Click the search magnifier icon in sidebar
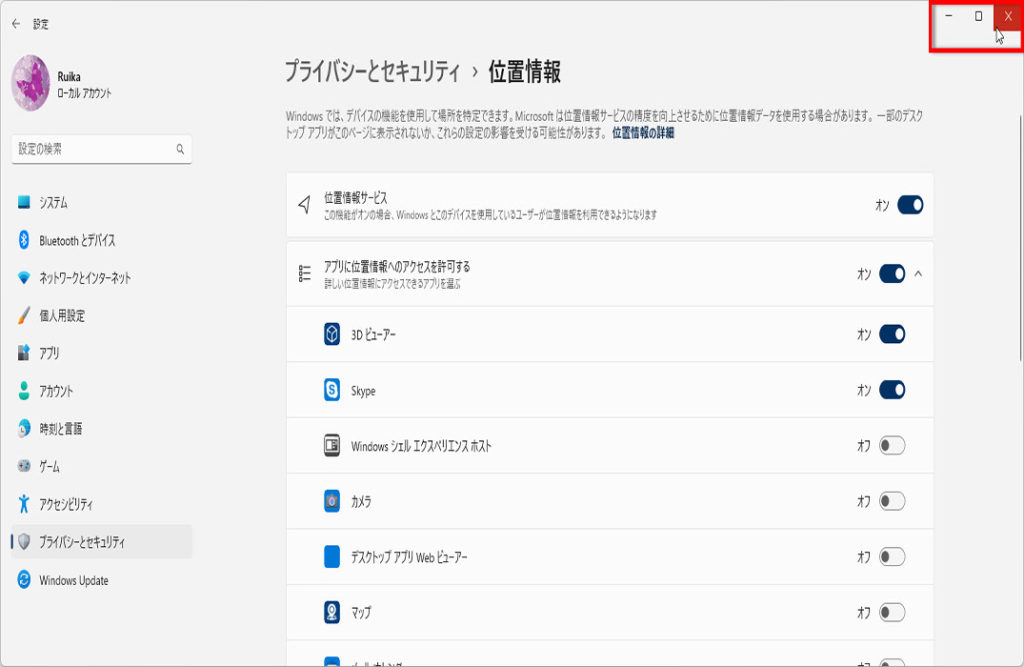Viewport: 1024px width, 667px height. point(180,149)
